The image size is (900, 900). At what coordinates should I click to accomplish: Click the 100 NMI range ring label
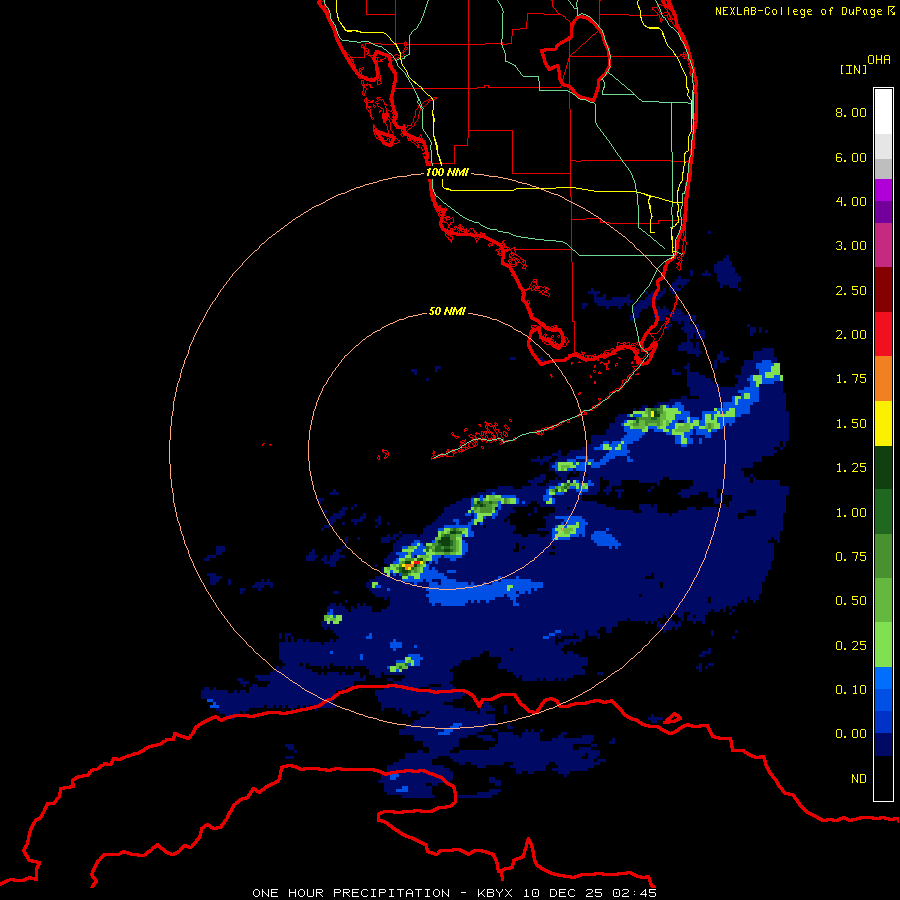tap(447, 172)
